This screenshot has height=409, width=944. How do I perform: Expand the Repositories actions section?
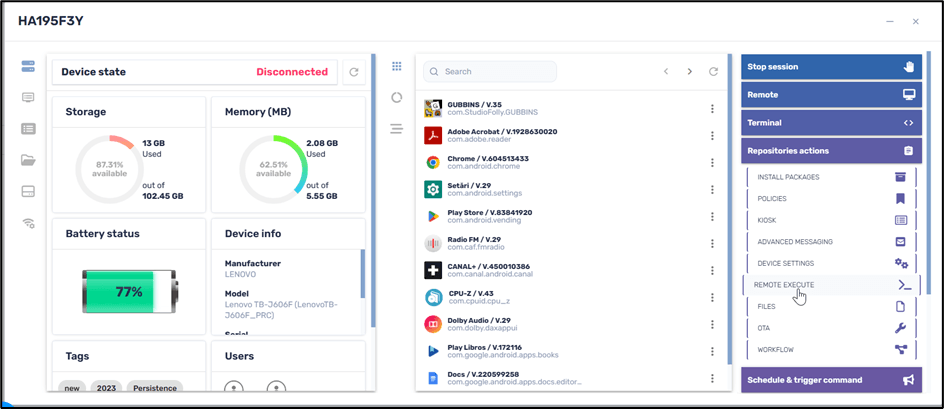[830, 151]
